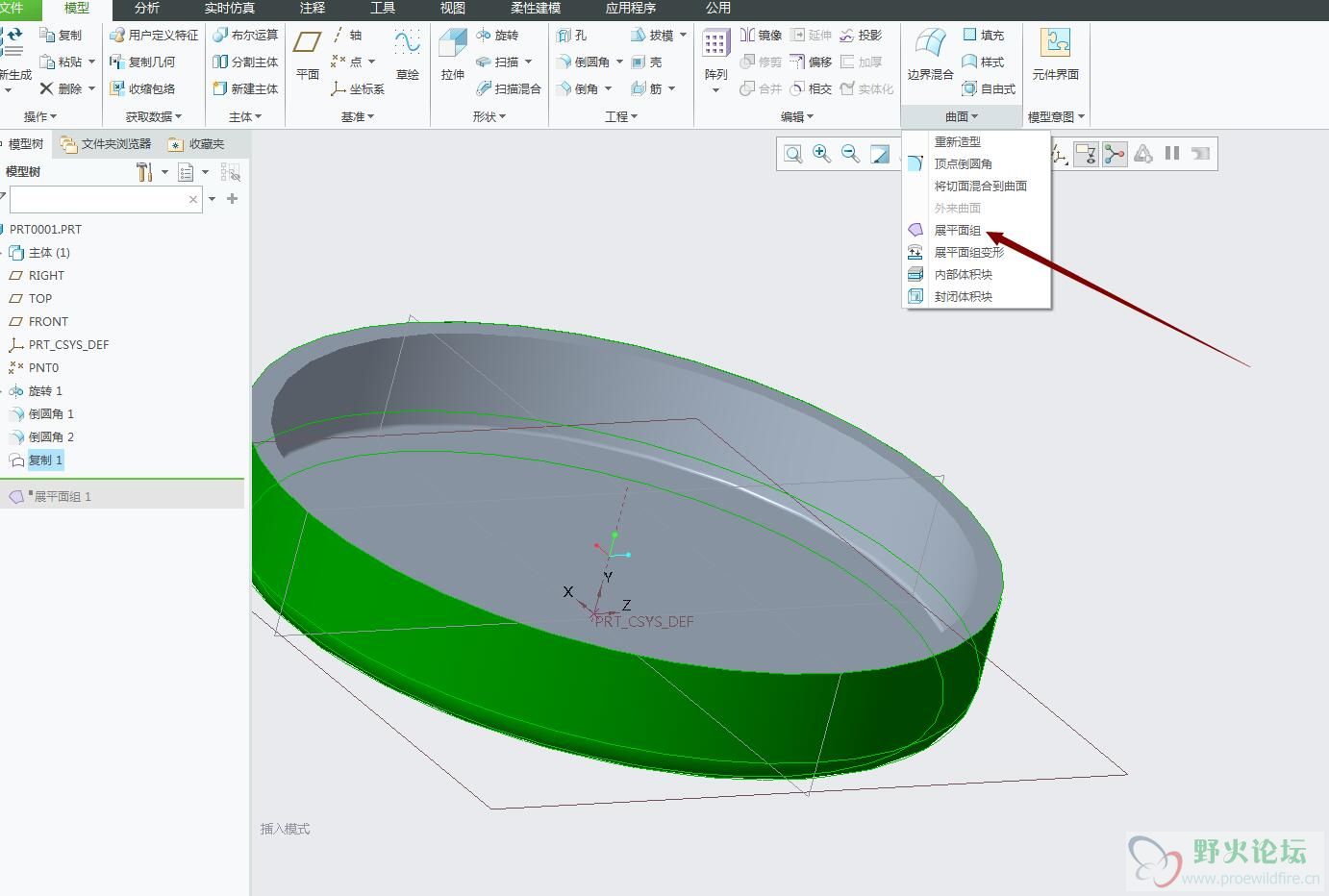Create a datum 轴 (Axis)
1329x896 pixels.
click(x=347, y=35)
